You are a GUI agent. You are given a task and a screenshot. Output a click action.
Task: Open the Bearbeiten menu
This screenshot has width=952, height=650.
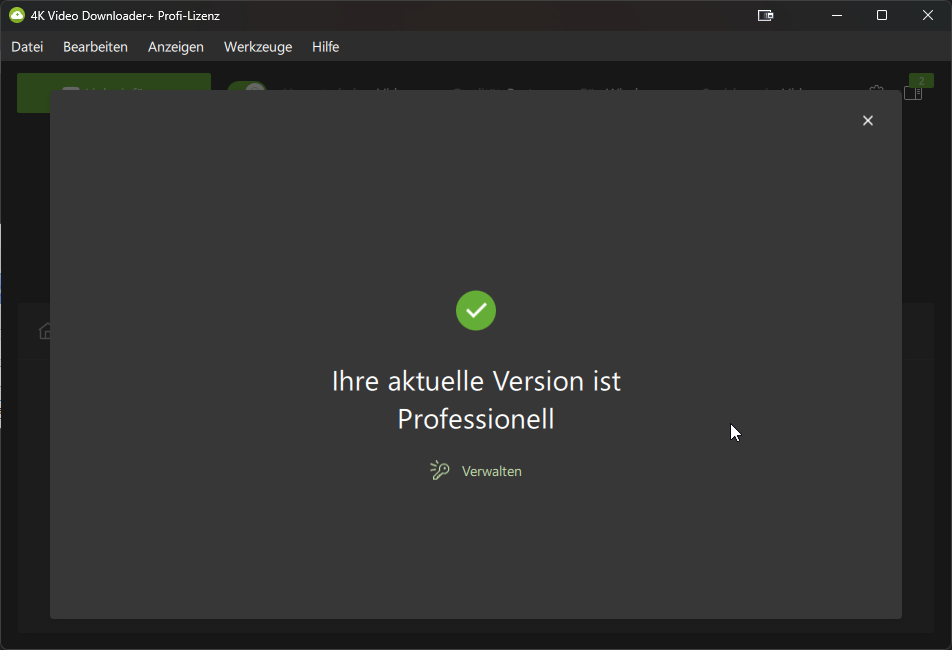click(95, 47)
